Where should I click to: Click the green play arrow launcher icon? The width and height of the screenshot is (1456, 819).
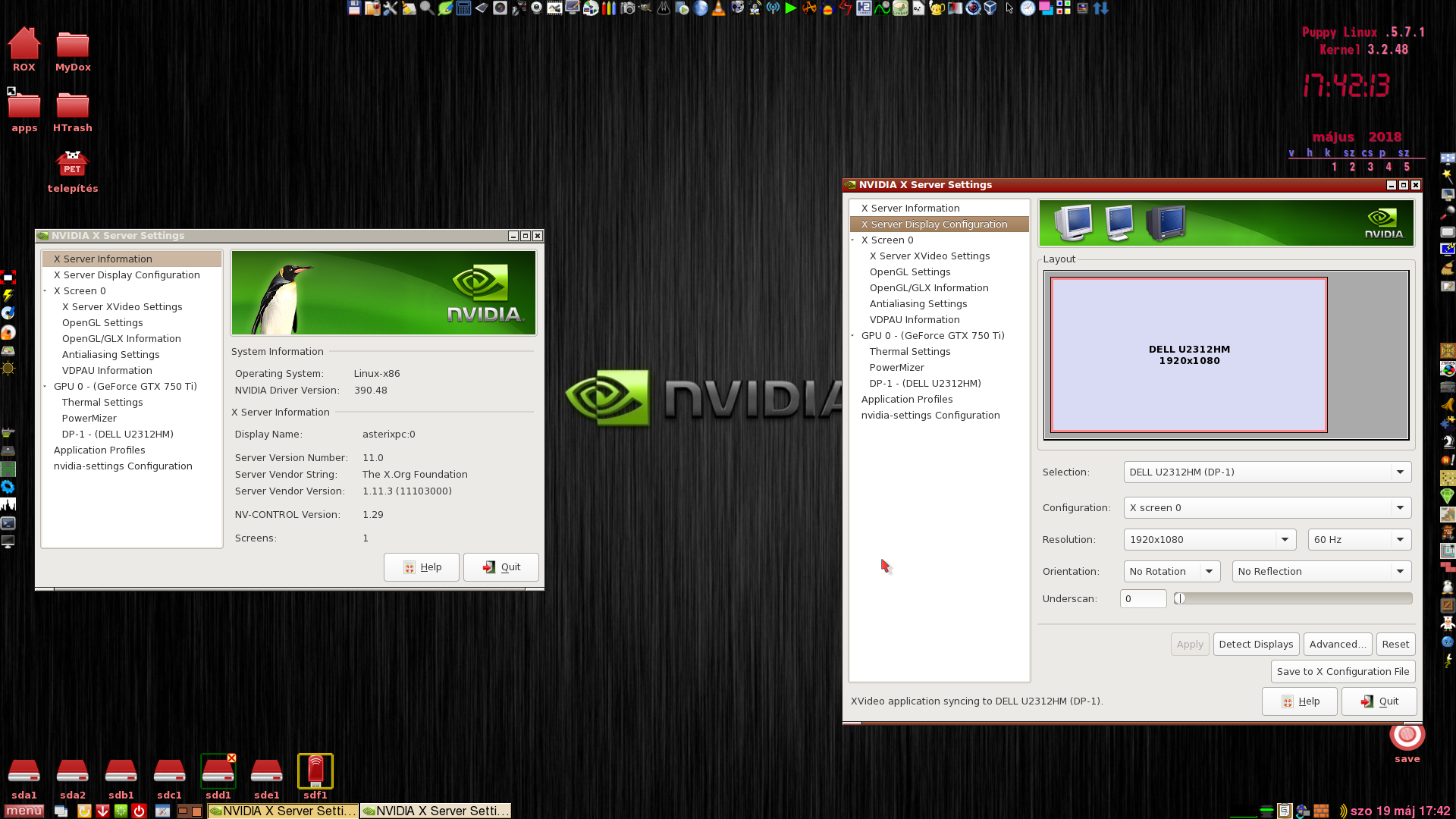(789, 8)
